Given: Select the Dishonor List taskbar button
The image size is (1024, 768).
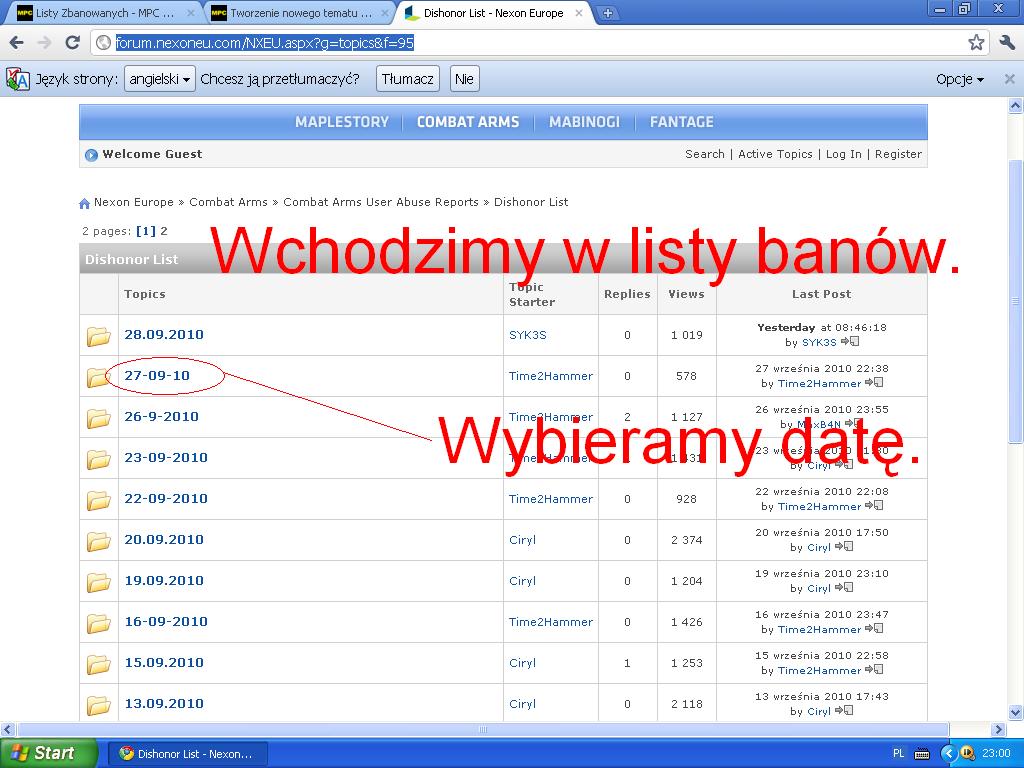Looking at the screenshot, I should coord(187,754).
